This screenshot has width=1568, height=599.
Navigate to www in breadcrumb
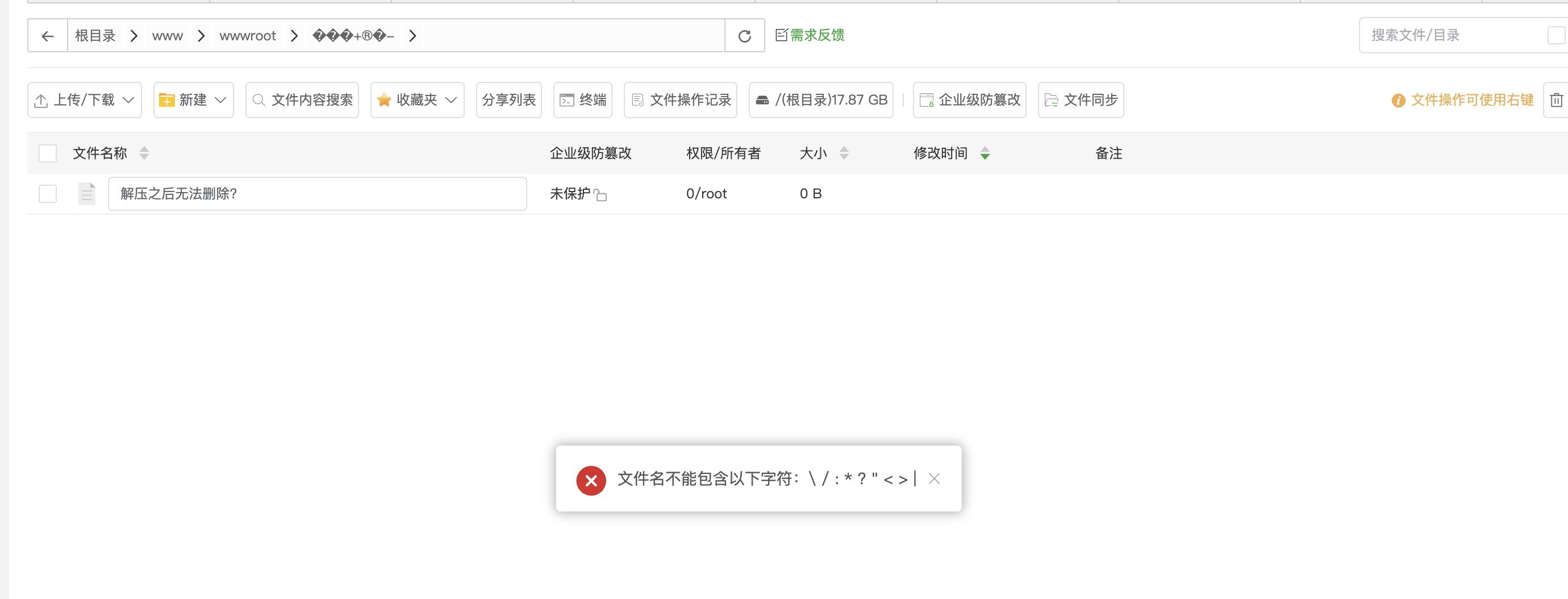click(x=168, y=36)
